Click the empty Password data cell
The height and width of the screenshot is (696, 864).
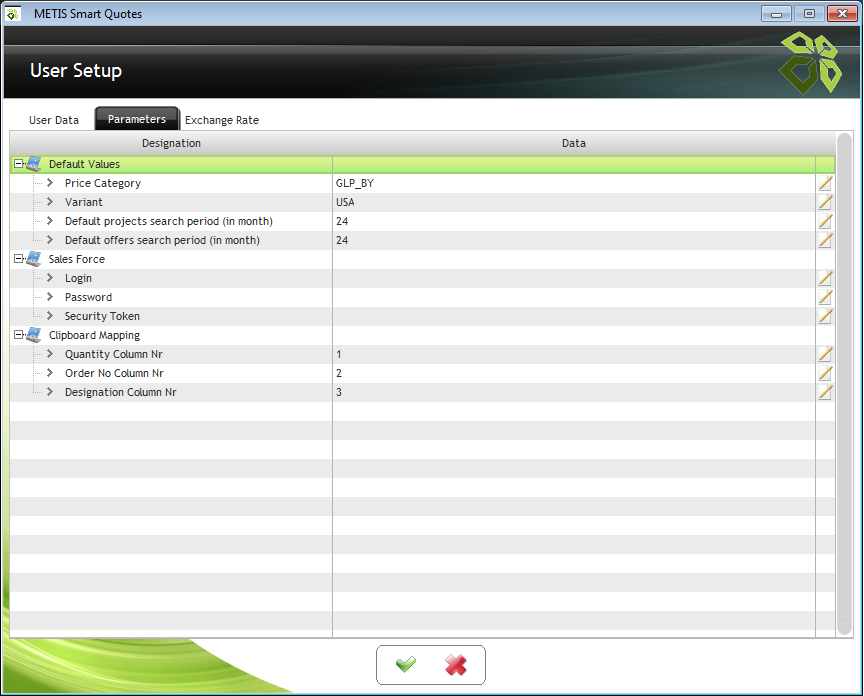click(x=574, y=297)
